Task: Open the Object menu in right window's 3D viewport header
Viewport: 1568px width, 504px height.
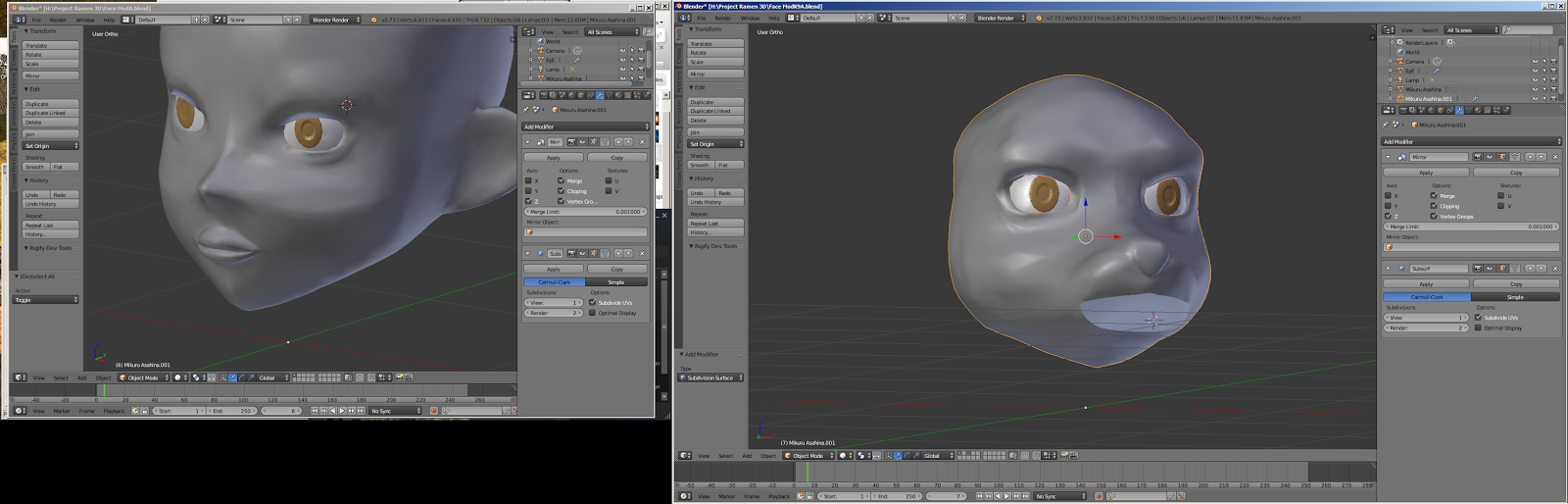Action: pos(768,456)
